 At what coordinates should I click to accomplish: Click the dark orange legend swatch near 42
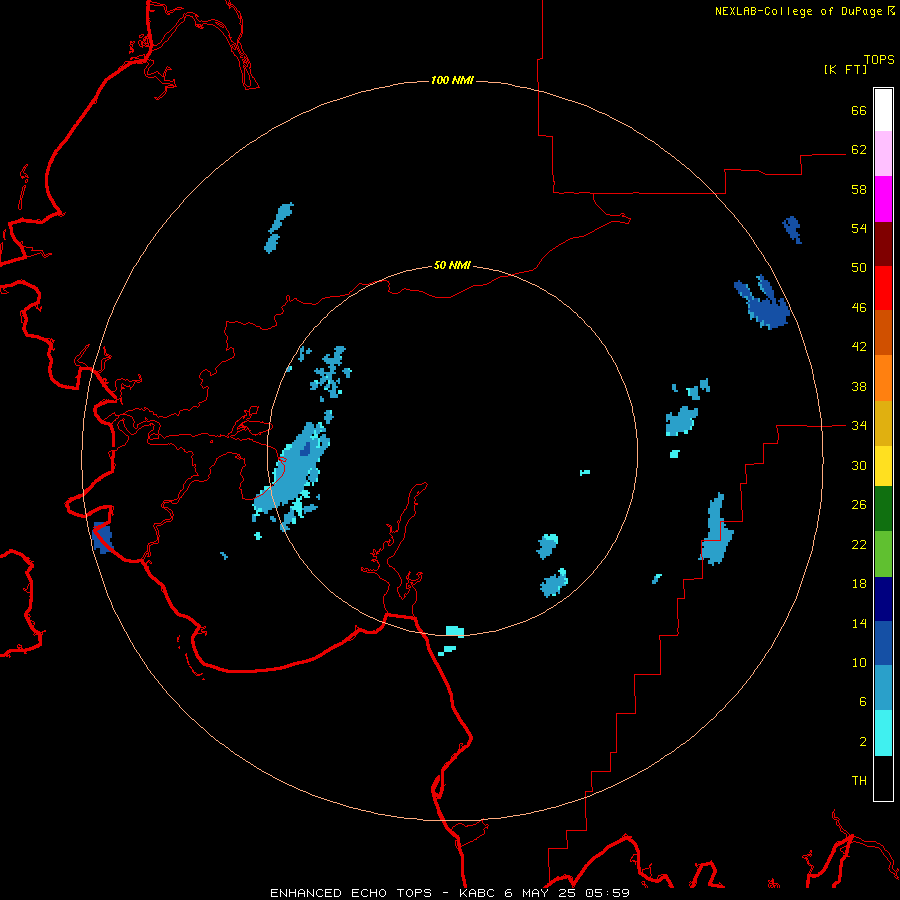pyautogui.click(x=883, y=333)
